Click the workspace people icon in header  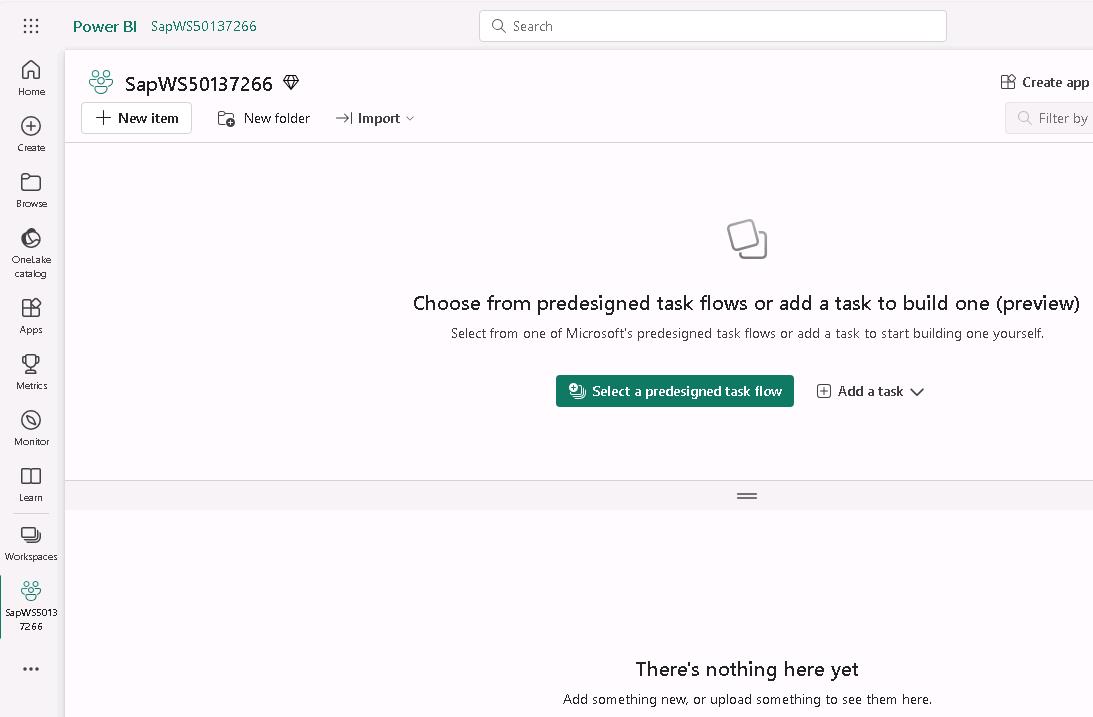tap(101, 82)
